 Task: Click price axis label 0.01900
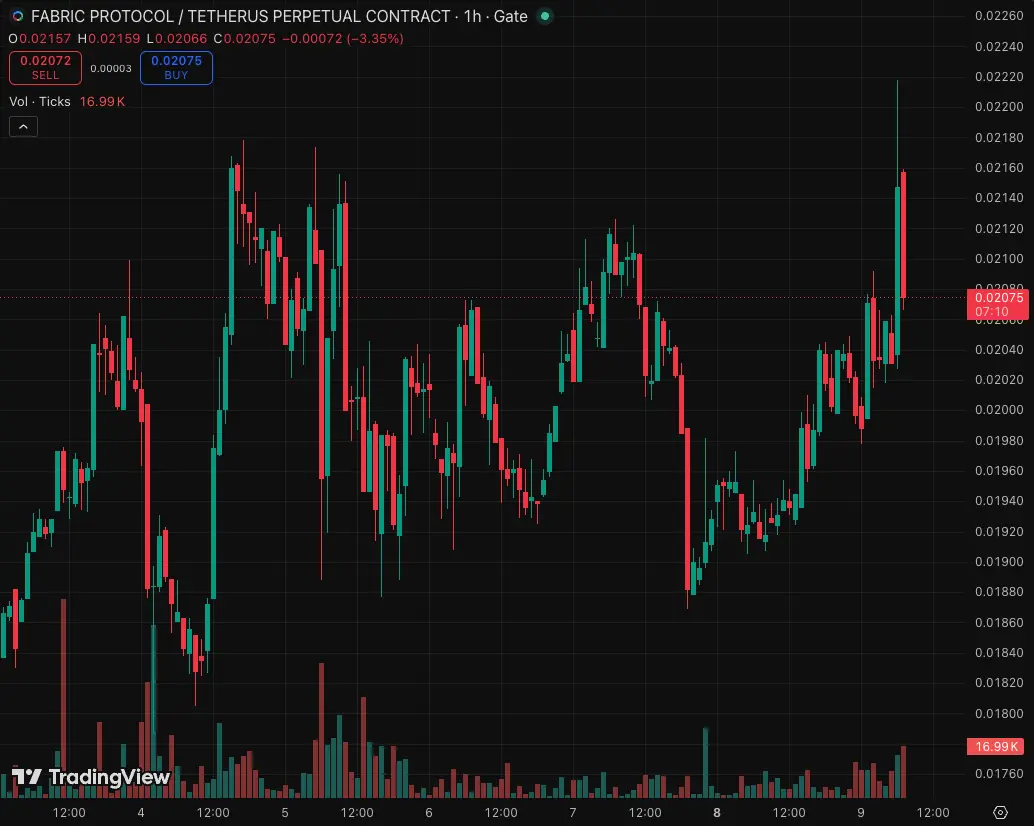click(999, 562)
